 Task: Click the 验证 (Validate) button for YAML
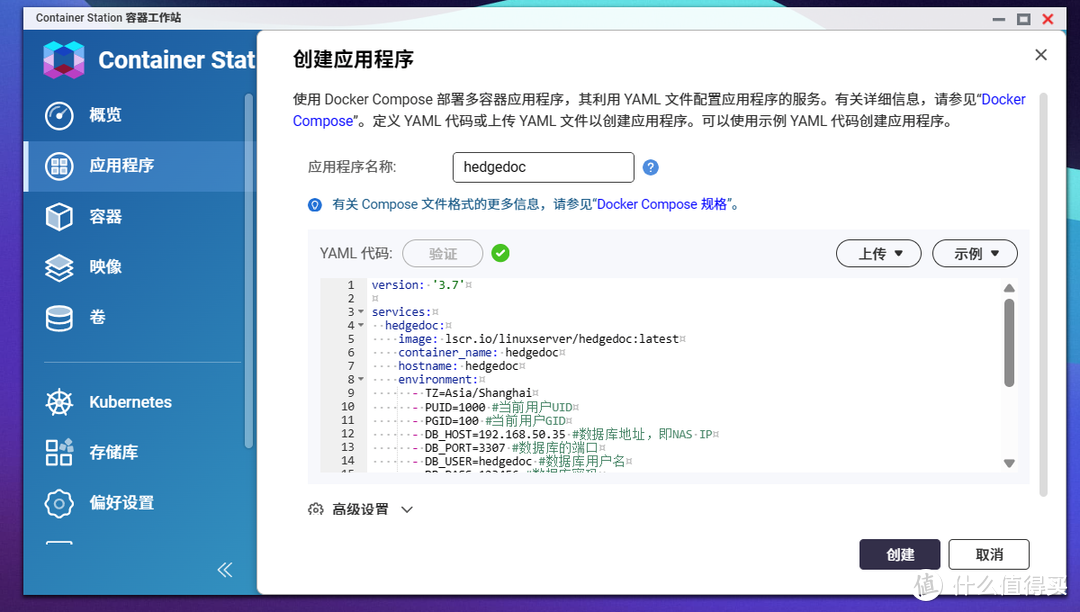click(443, 253)
